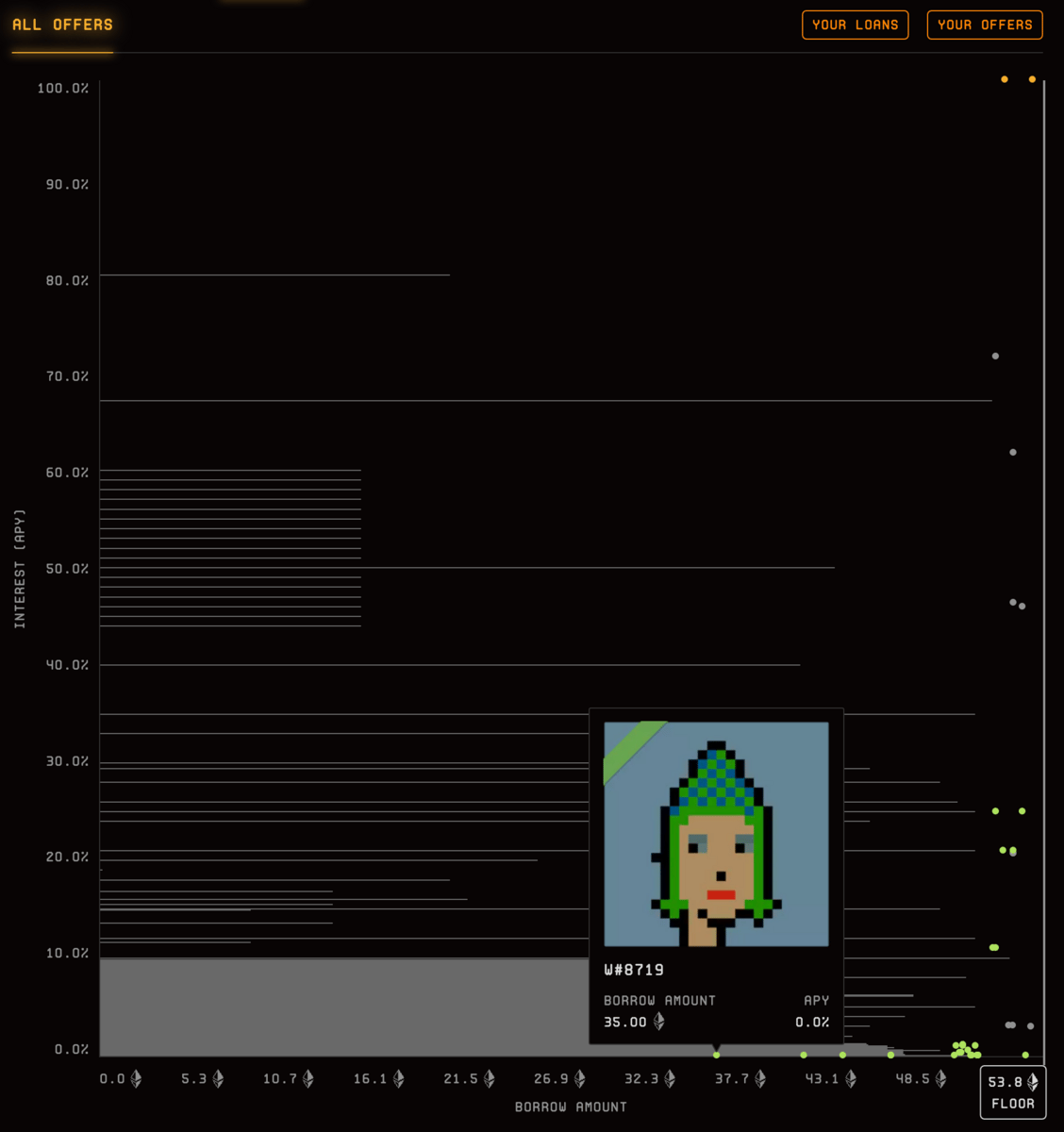Click the 40.0% y-axis label
The image size is (1064, 1132).
[x=67, y=665]
